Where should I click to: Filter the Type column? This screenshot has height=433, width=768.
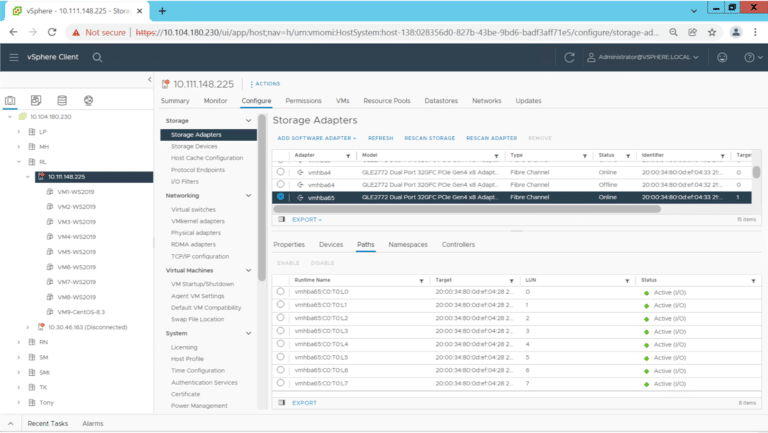pos(585,156)
